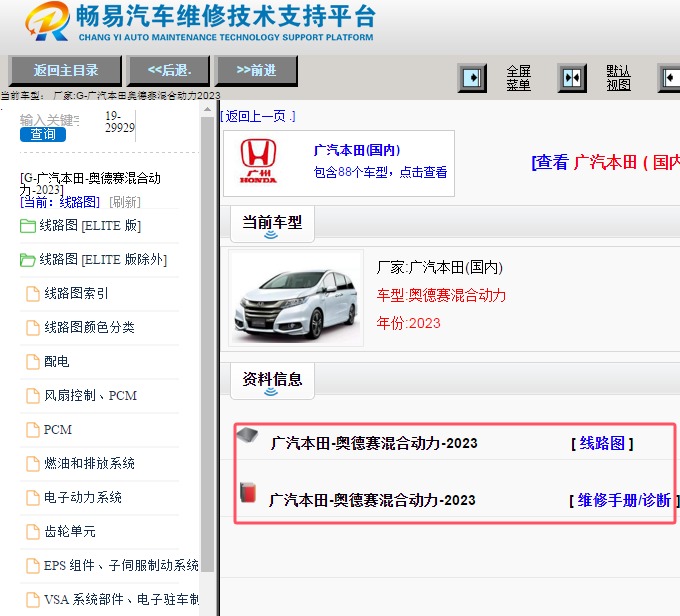Click the page icon beside 线路图颜色分类

[x=33, y=328]
